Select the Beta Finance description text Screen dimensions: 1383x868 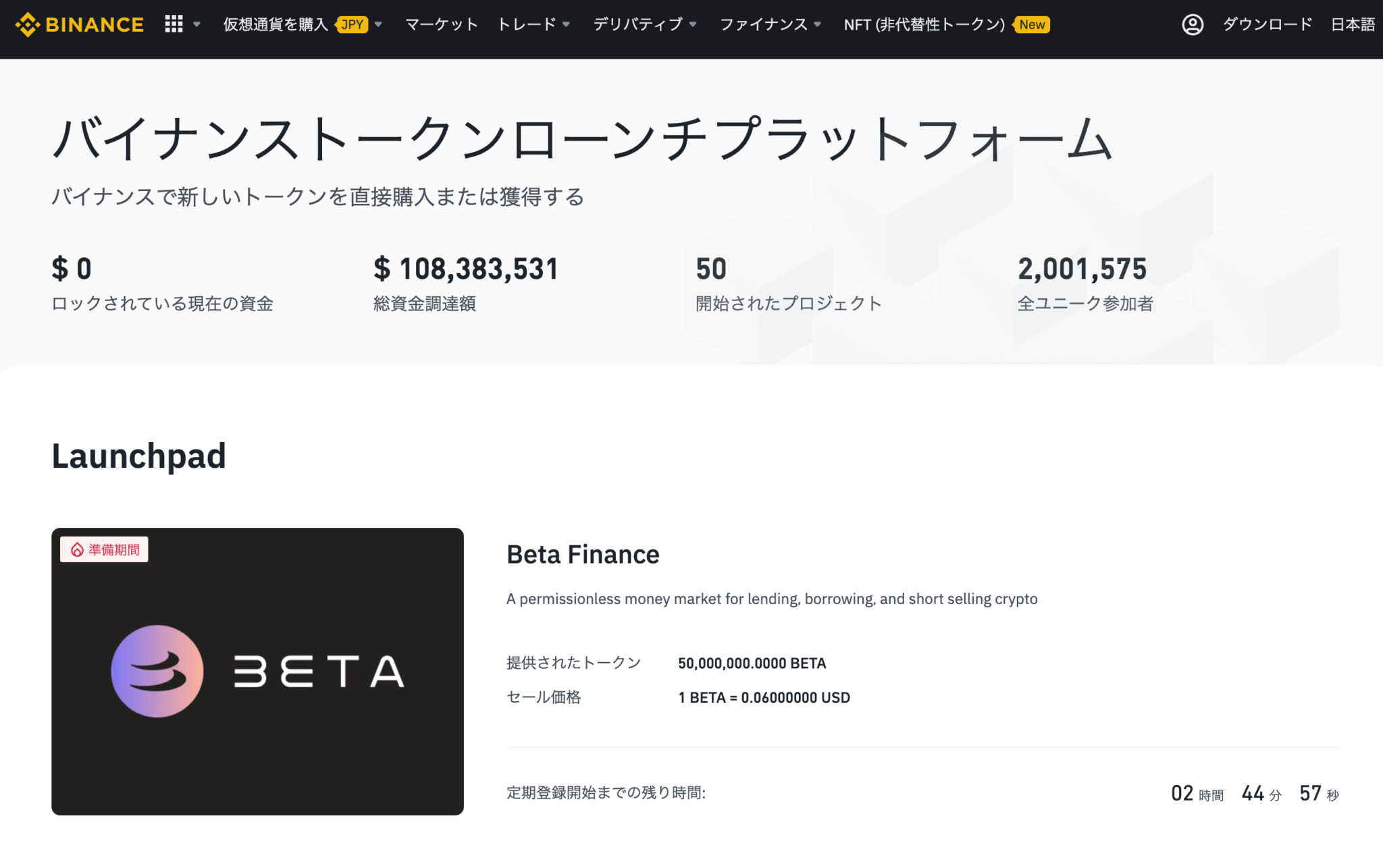click(772, 599)
